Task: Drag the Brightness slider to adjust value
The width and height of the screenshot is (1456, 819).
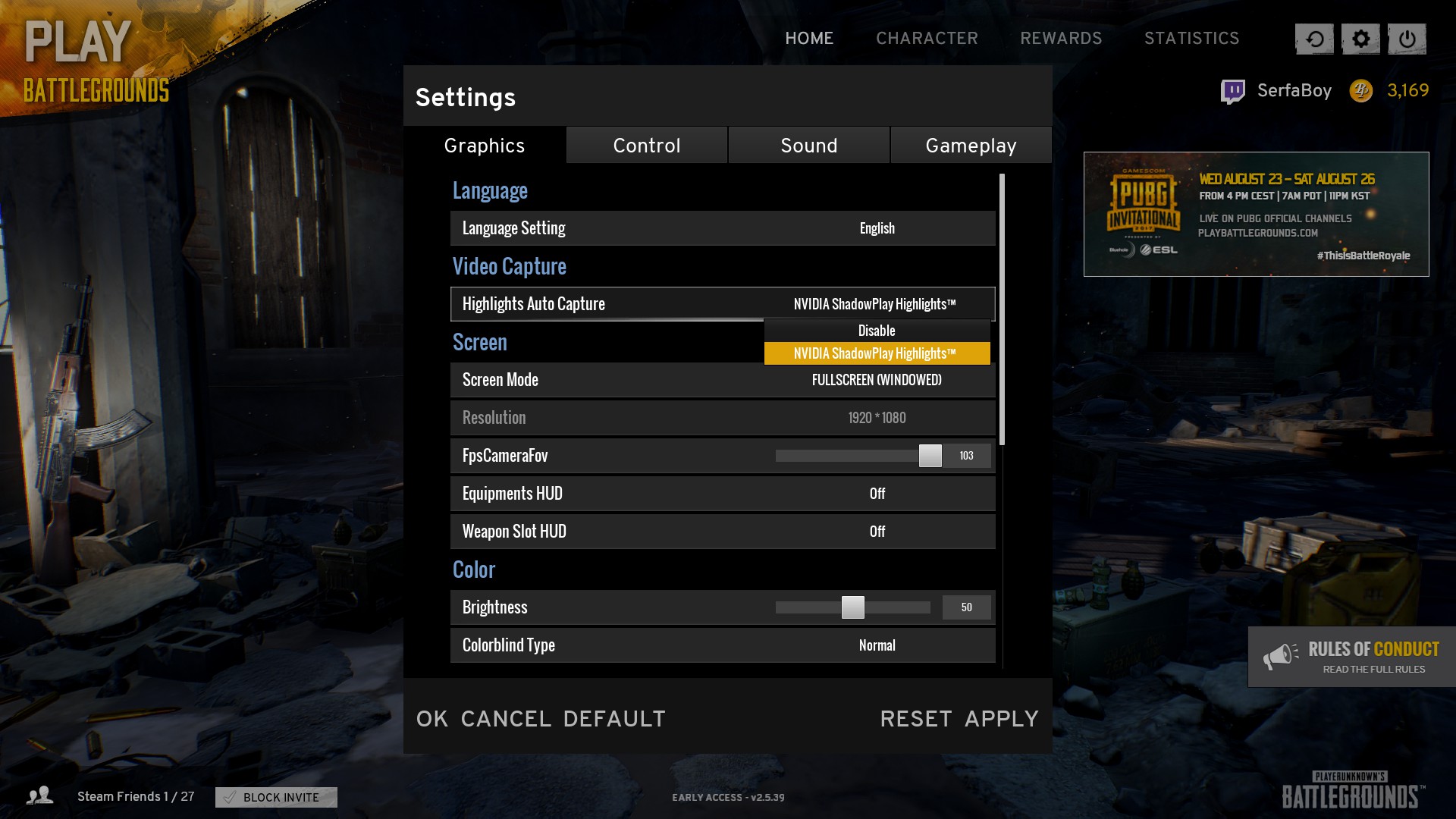Action: [853, 606]
